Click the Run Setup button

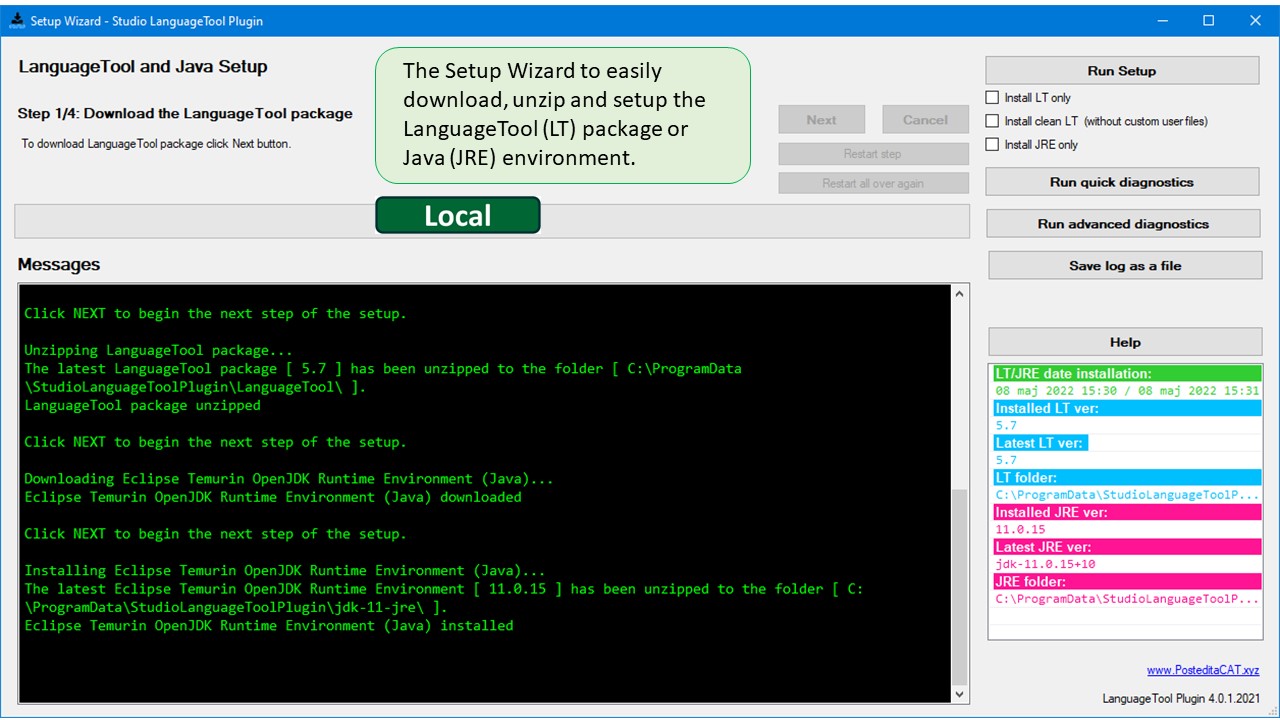coord(1121,71)
